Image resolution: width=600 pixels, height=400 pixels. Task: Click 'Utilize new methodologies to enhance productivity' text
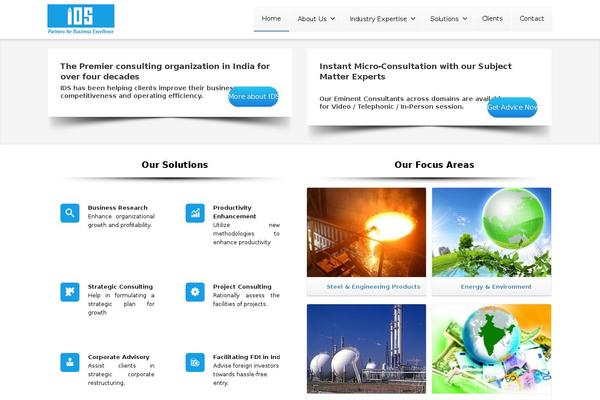(x=246, y=233)
